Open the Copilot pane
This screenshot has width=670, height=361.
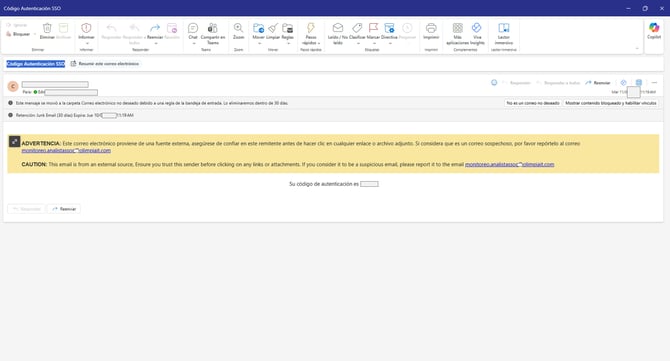(x=654, y=31)
